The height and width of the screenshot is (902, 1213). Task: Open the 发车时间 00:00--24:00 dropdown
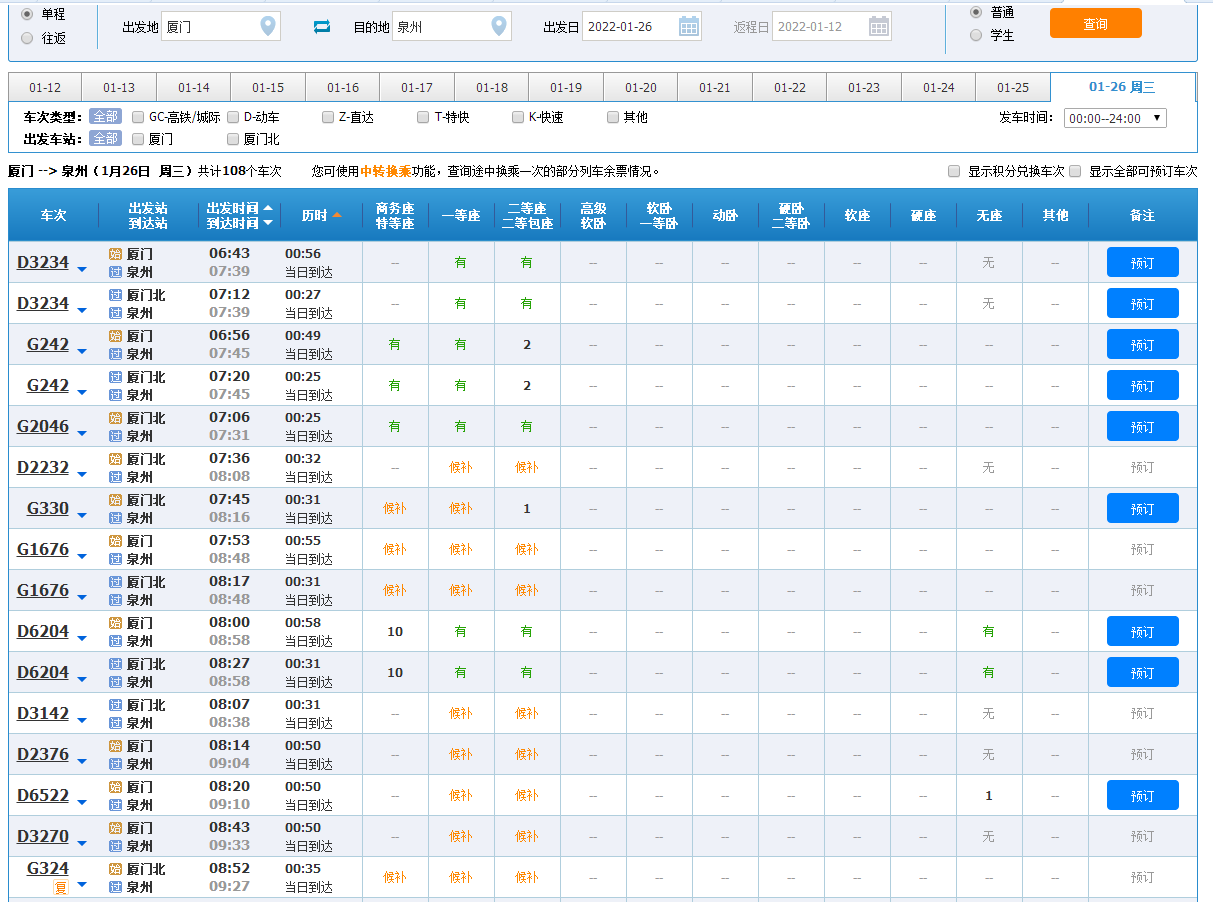(x=1114, y=118)
